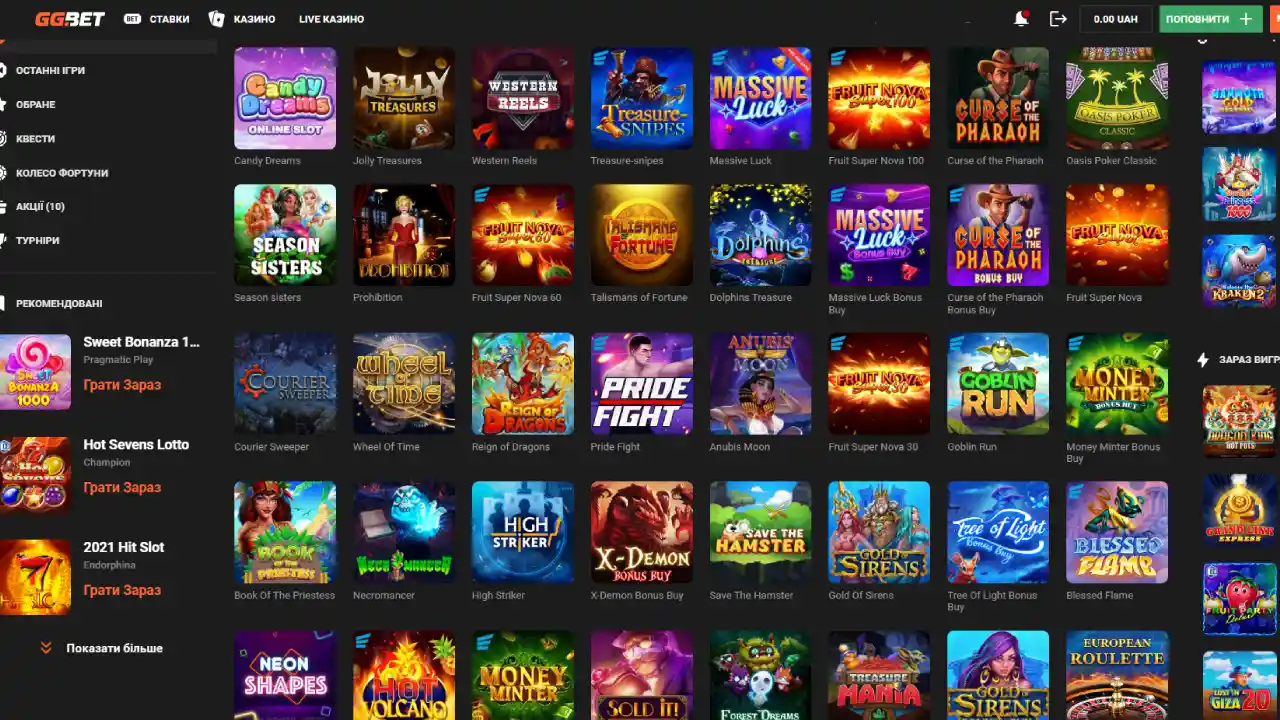Switch to the Казино tab
The width and height of the screenshot is (1280, 720).
coord(242,19)
